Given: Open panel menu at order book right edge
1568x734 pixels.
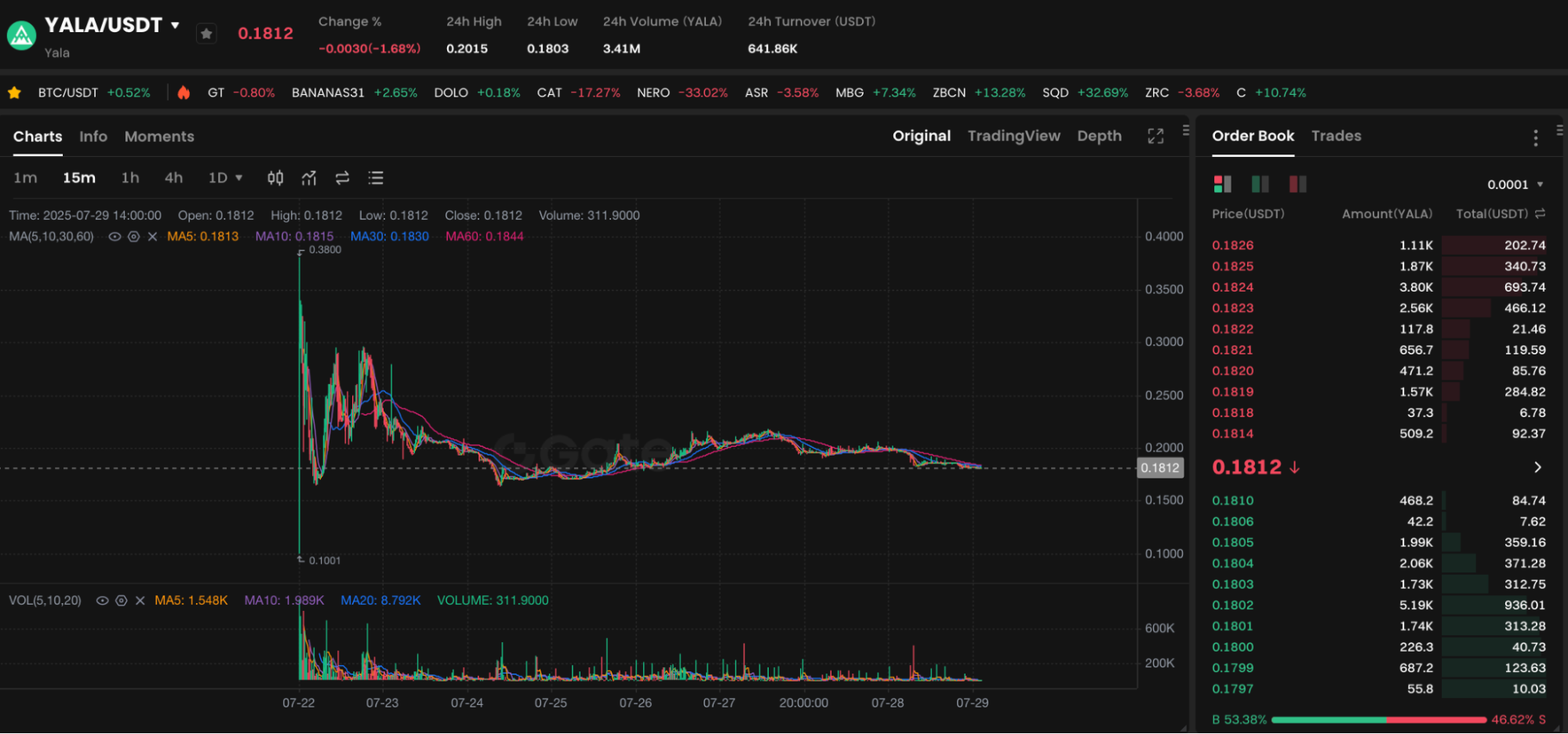Looking at the screenshot, I should (x=1559, y=130).
